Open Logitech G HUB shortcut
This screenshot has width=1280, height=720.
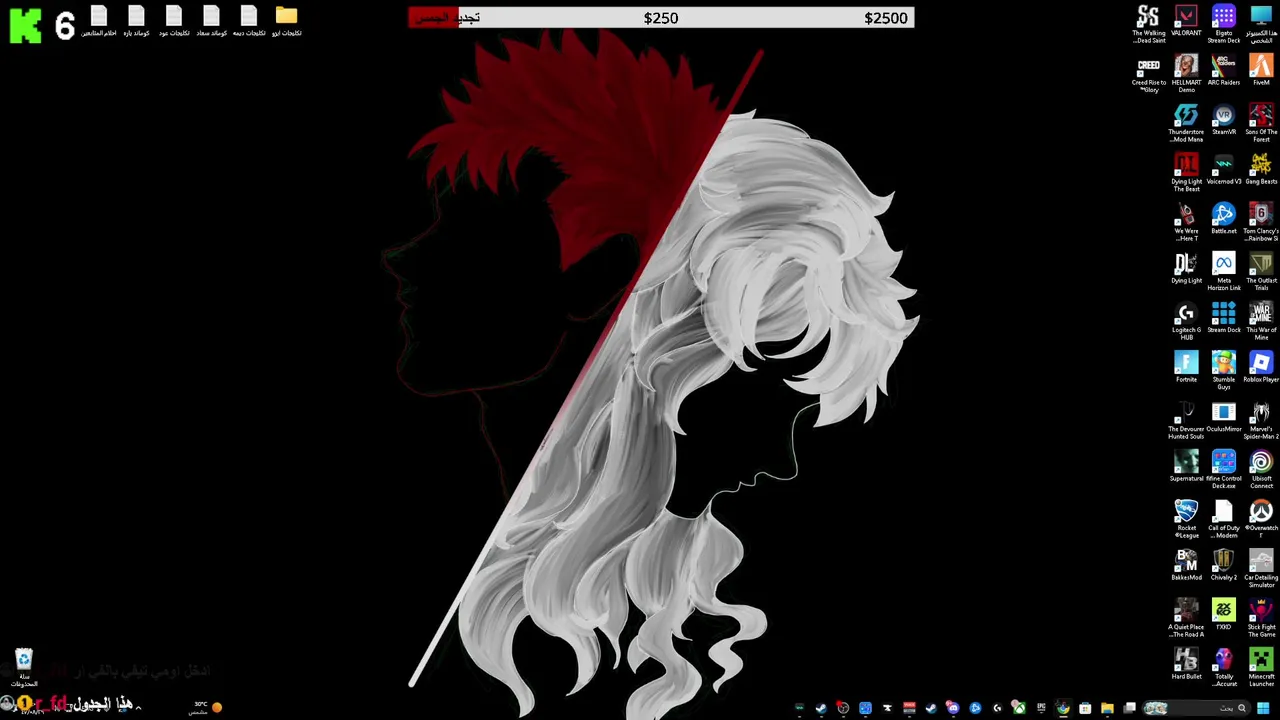tap(1186, 320)
